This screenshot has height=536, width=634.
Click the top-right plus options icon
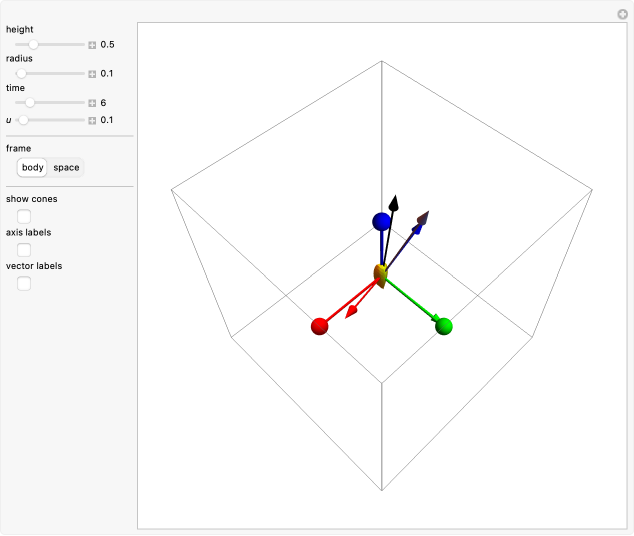pos(622,13)
